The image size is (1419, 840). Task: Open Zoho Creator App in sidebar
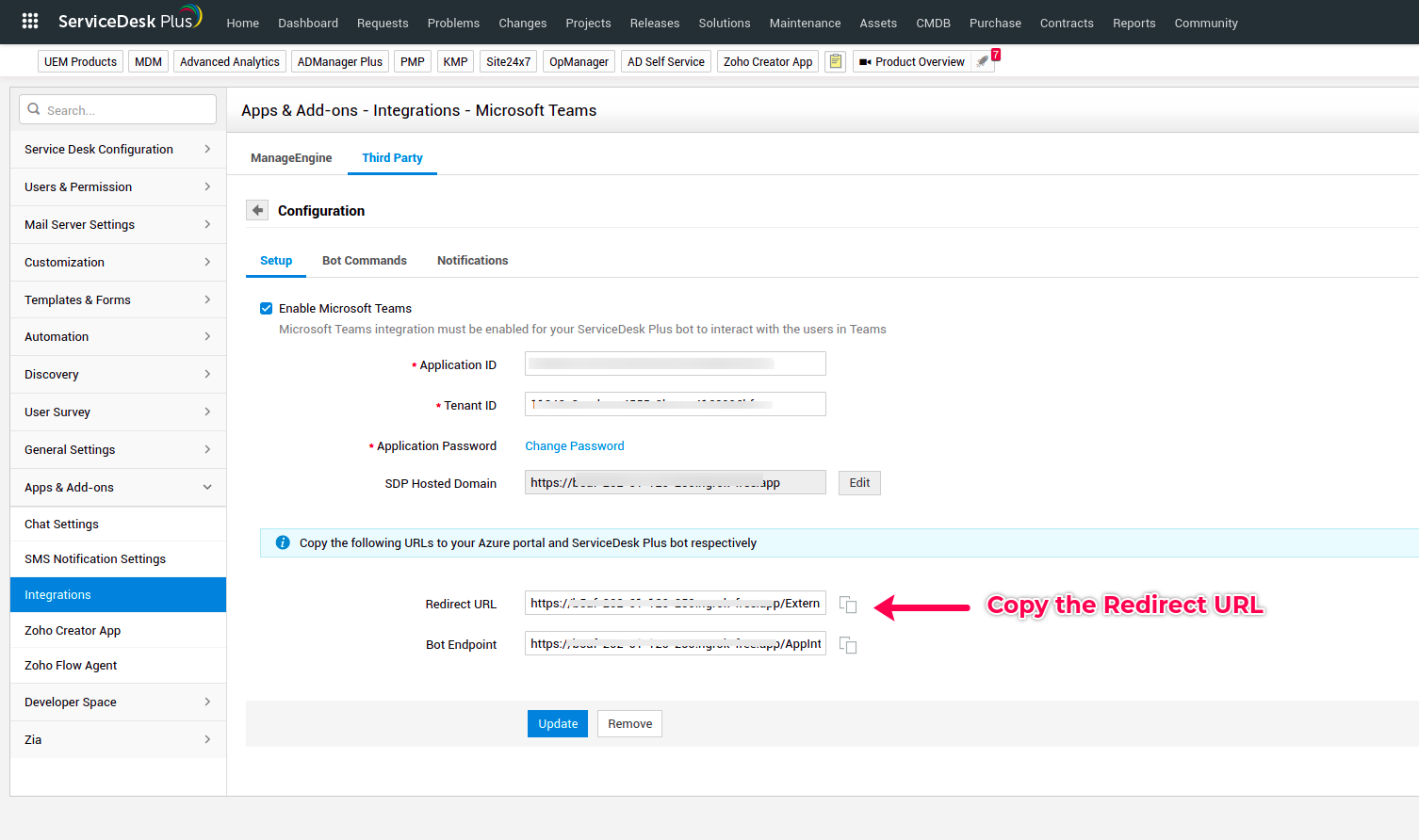click(x=118, y=631)
